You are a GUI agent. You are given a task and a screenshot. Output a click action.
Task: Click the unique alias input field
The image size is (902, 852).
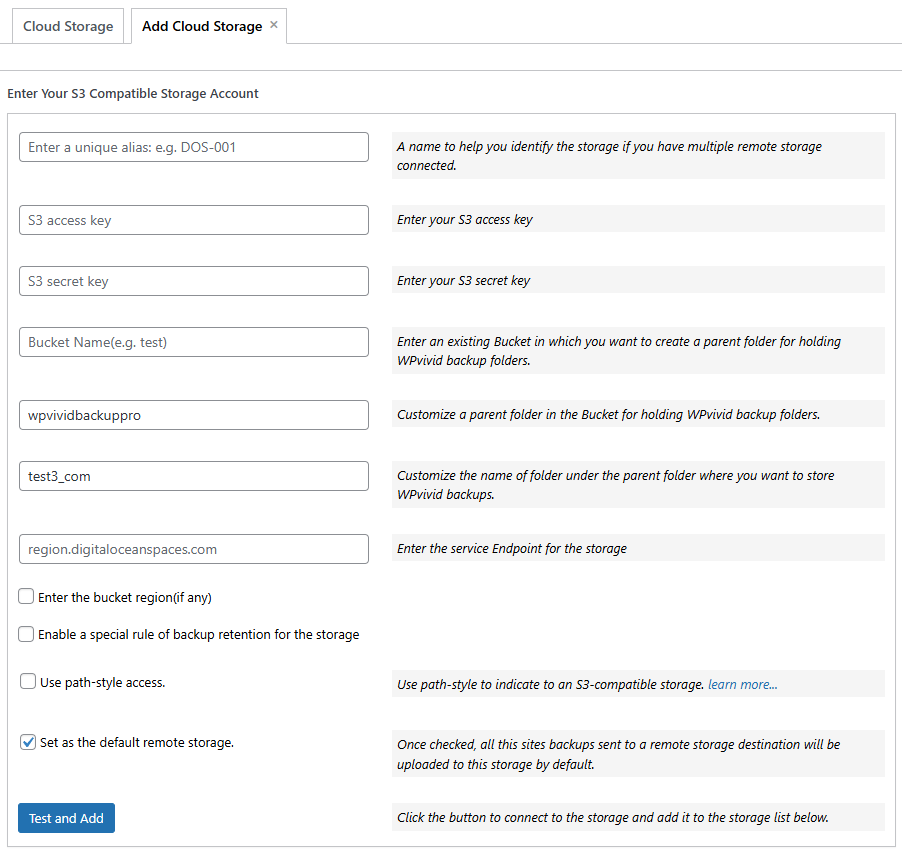193,146
